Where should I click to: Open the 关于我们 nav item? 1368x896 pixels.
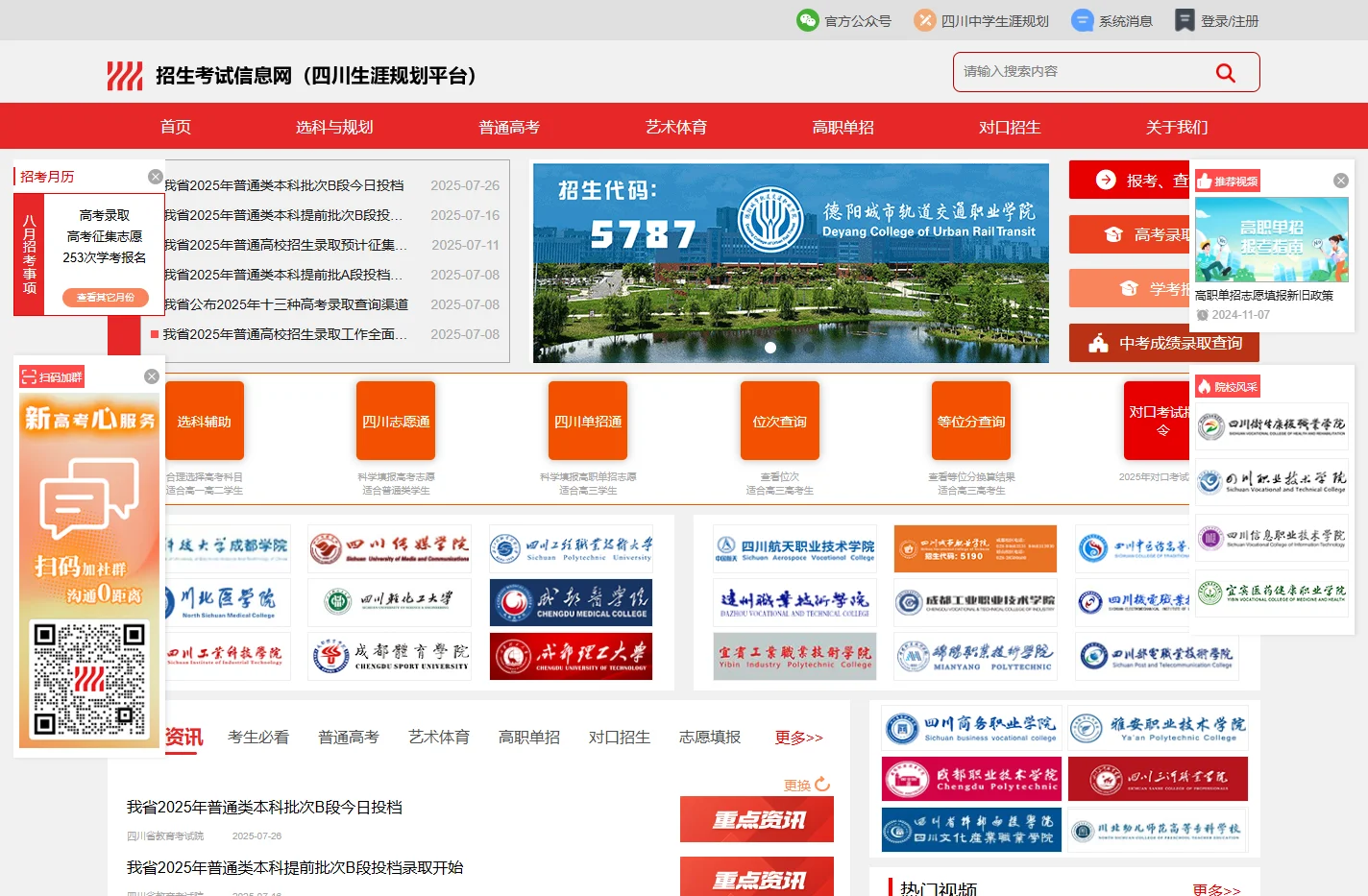tap(1177, 127)
